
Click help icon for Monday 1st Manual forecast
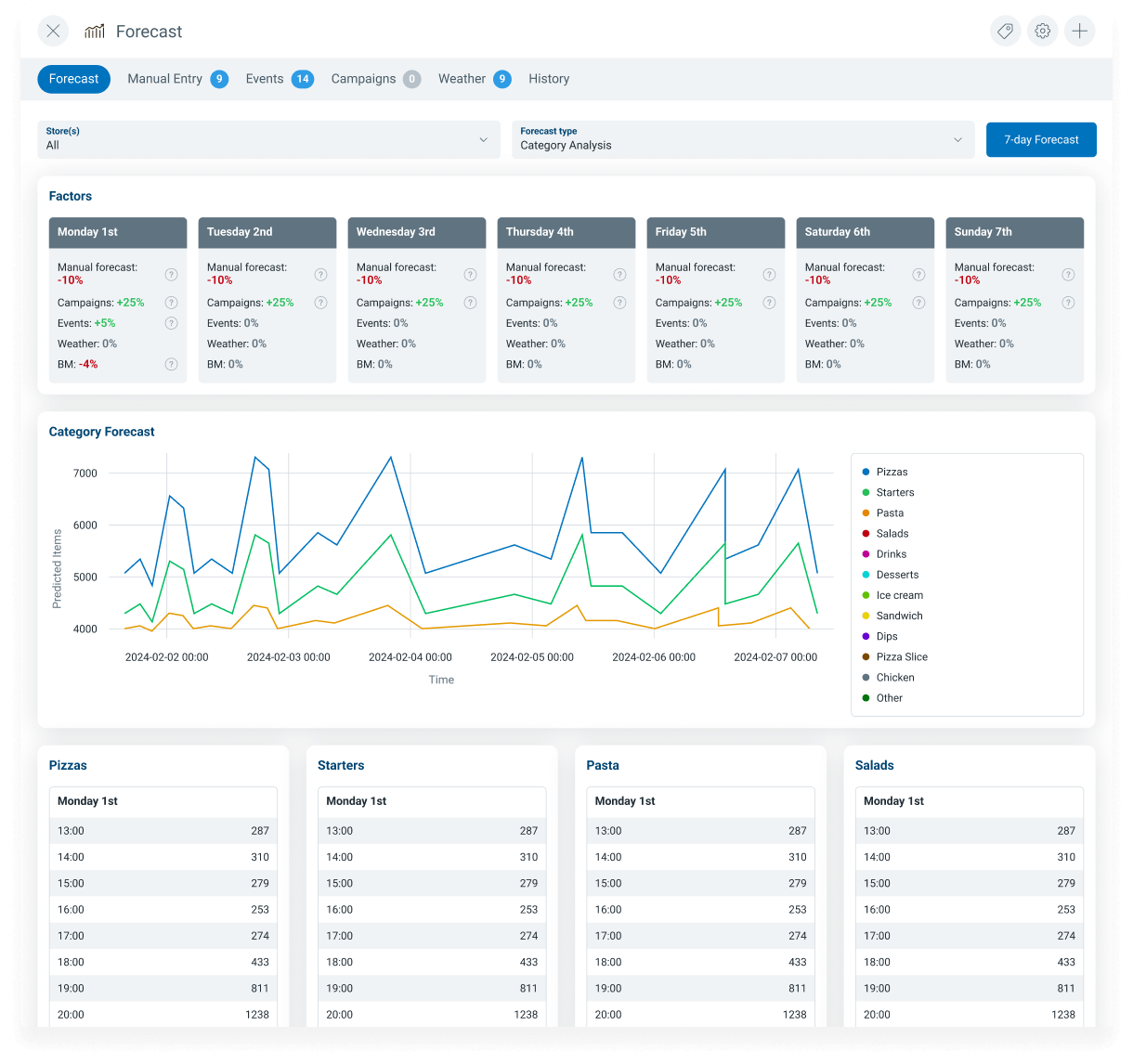(x=172, y=274)
